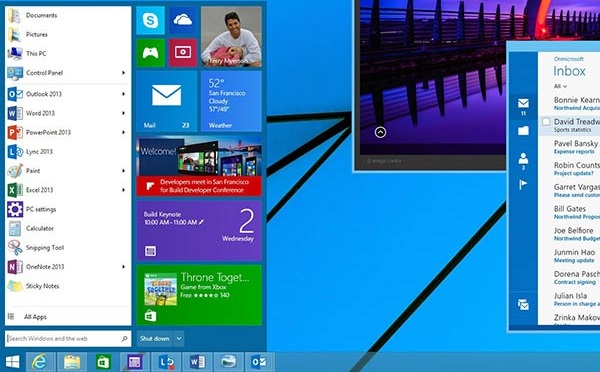This screenshot has width=600, height=372.
Task: Switch to Lync on taskbar
Action: [166, 362]
